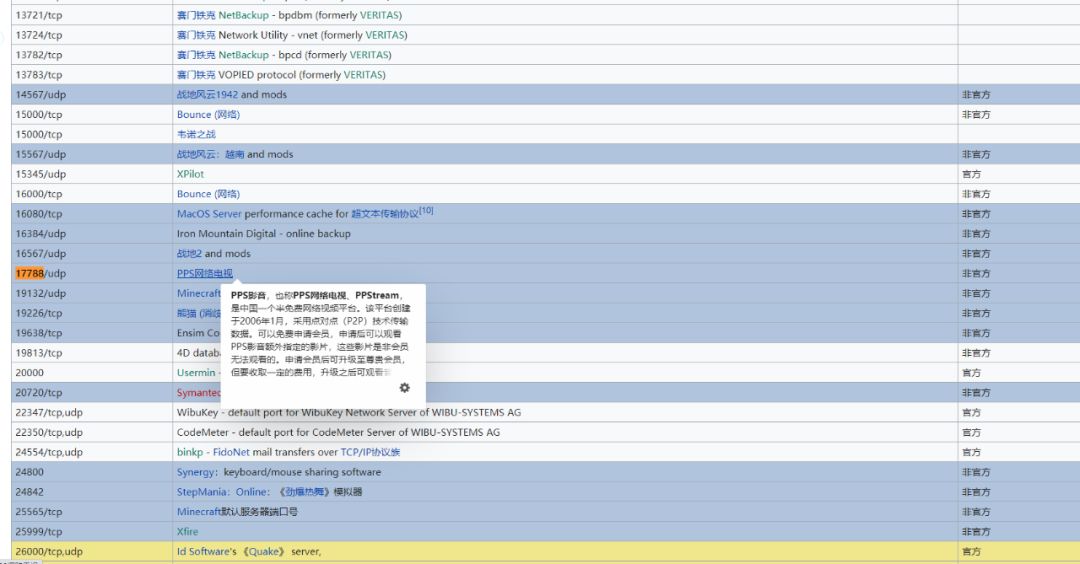This screenshot has height=564, width=1080.
Task: Open the XPilot link
Action: click(190, 174)
